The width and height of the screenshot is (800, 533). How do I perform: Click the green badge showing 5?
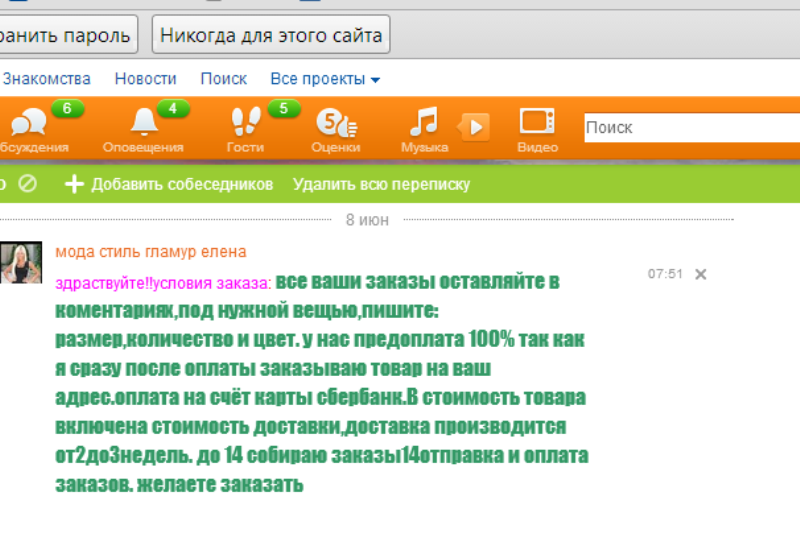point(284,108)
